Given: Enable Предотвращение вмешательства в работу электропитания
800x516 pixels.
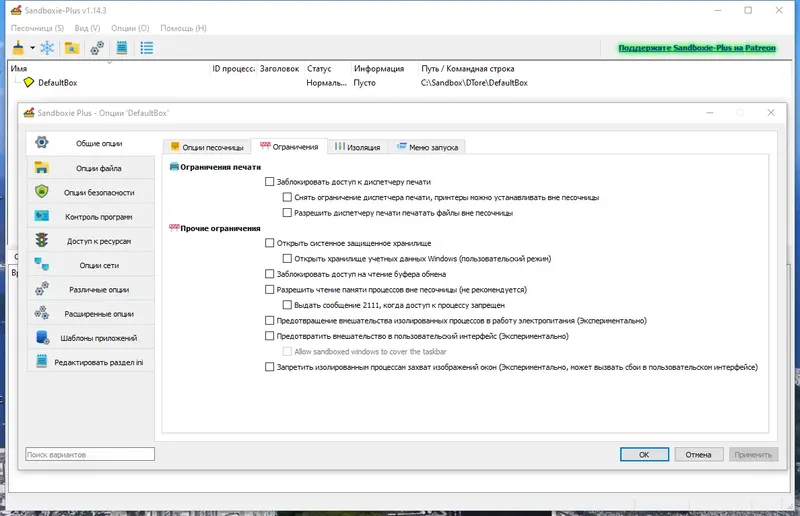Looking at the screenshot, I should pos(269,321).
